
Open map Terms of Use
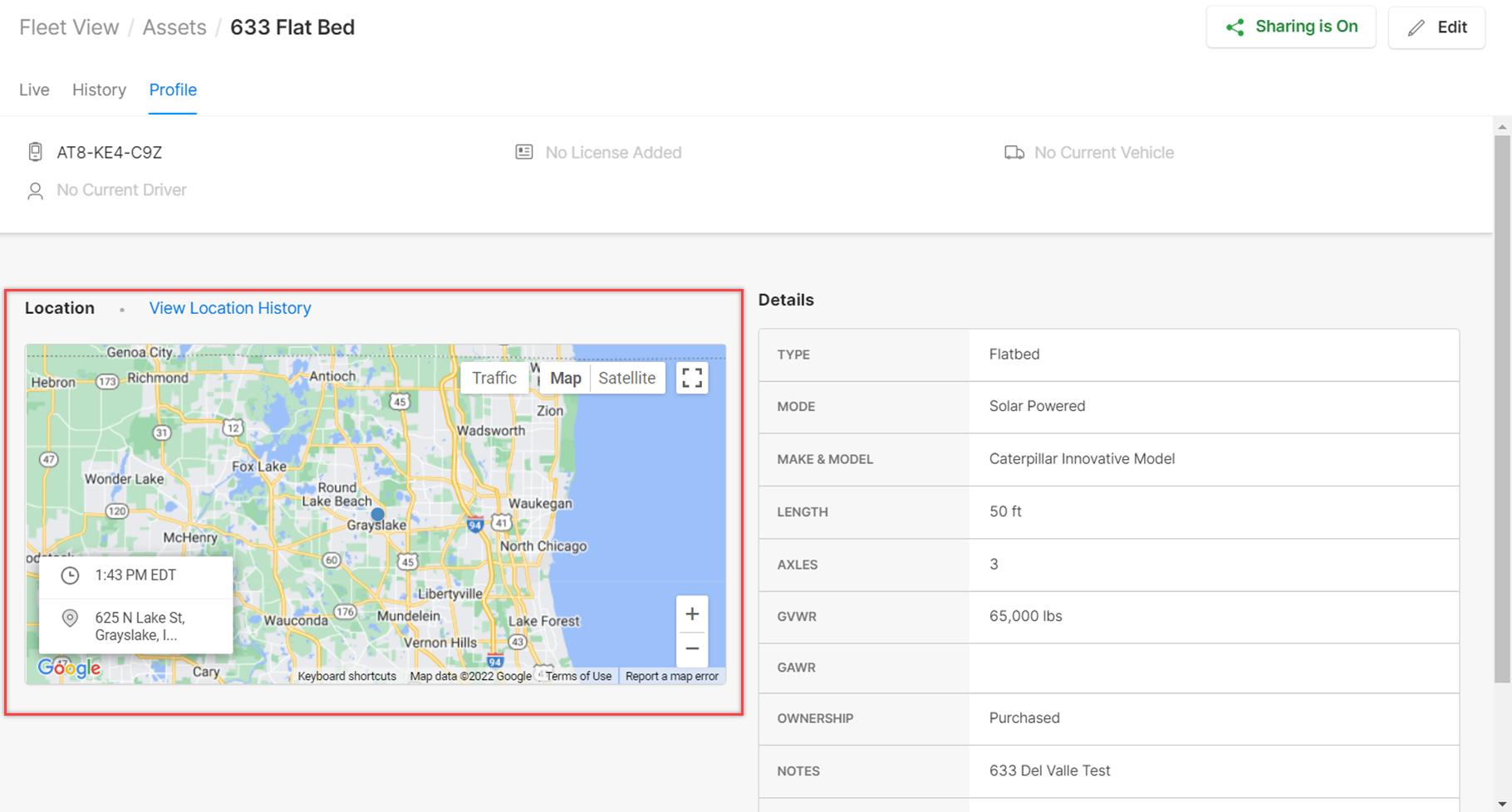(x=578, y=676)
